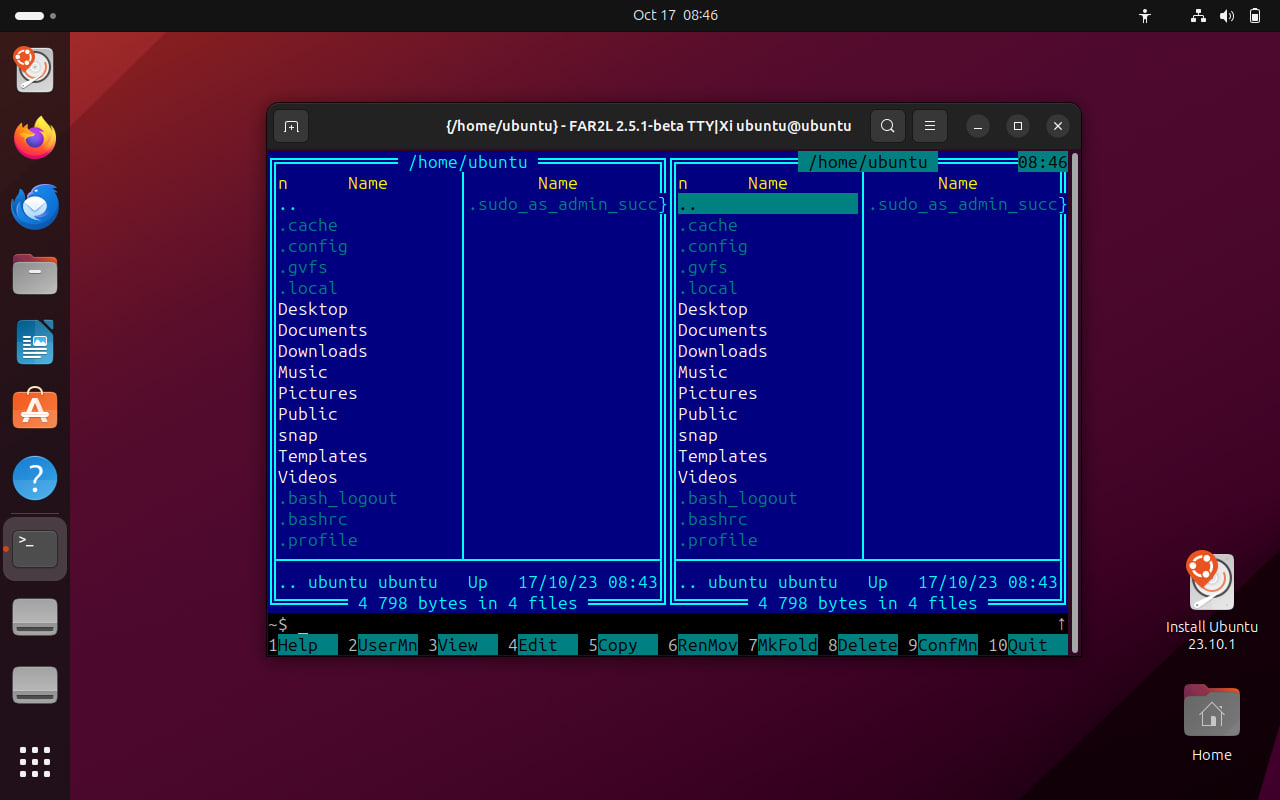Open Firefox from the dock
Screen dimensions: 1280x800
pos(35,138)
